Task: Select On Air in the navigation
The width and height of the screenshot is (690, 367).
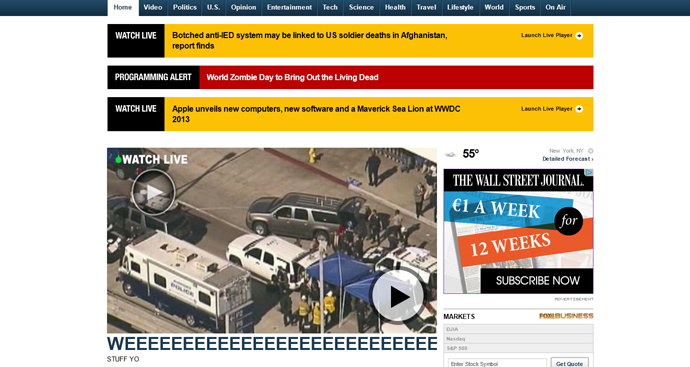Action: [x=556, y=7]
